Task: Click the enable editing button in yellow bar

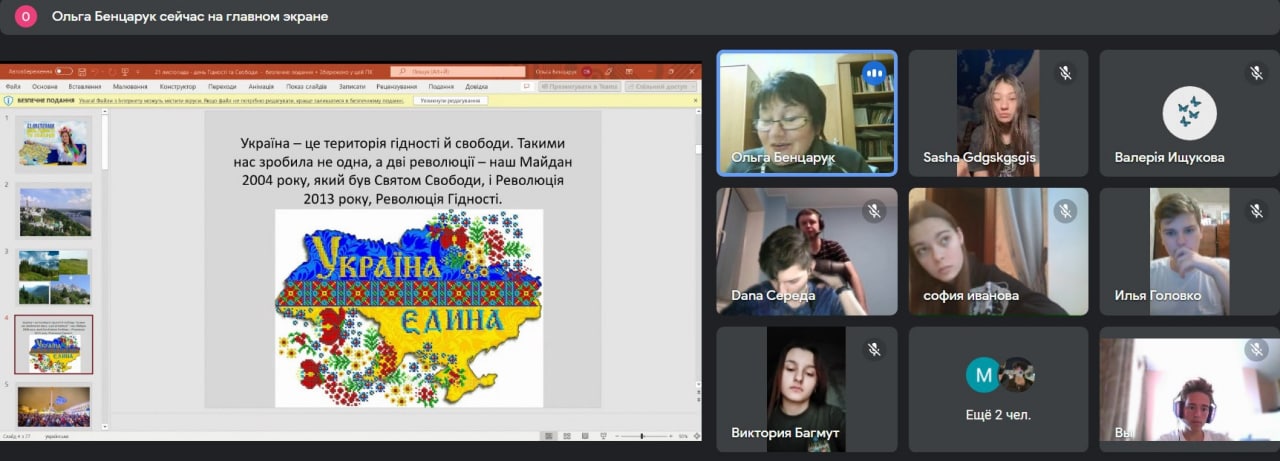Action: pos(451,101)
